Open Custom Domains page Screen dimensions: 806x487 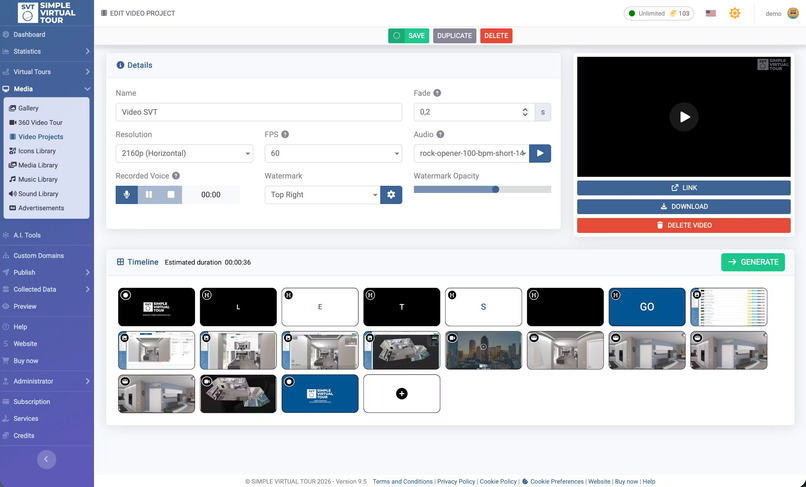tap(39, 256)
